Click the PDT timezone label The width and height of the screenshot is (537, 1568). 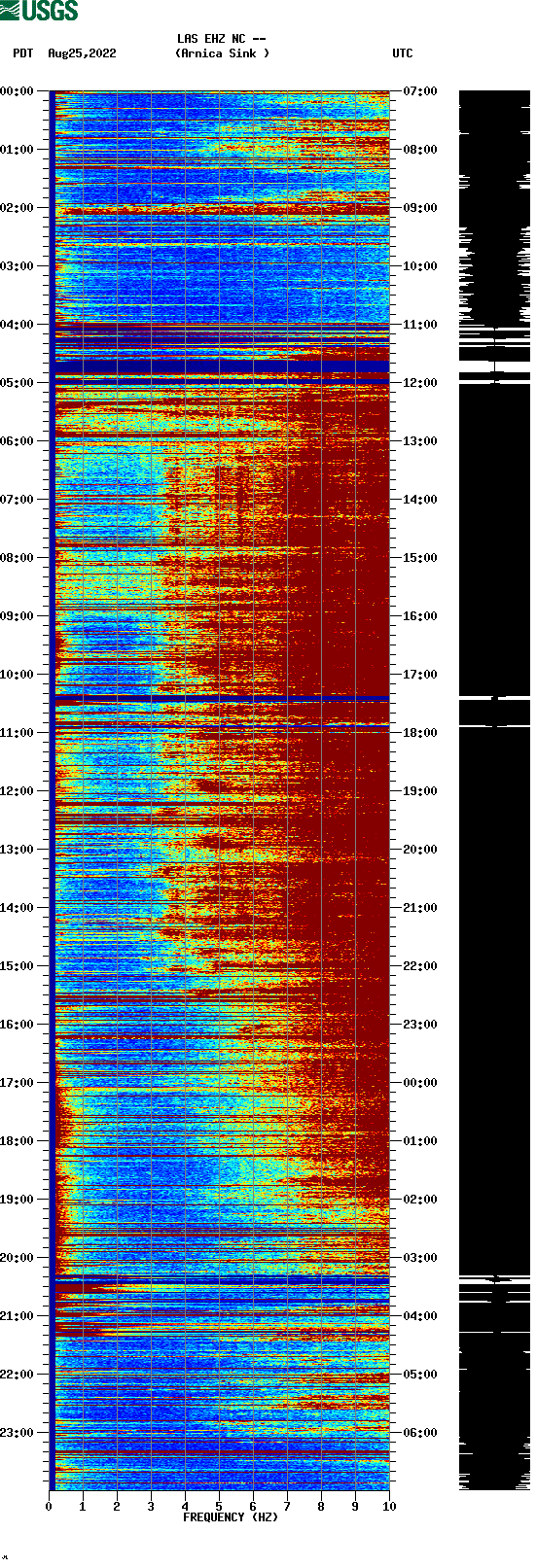pyautogui.click(x=23, y=53)
